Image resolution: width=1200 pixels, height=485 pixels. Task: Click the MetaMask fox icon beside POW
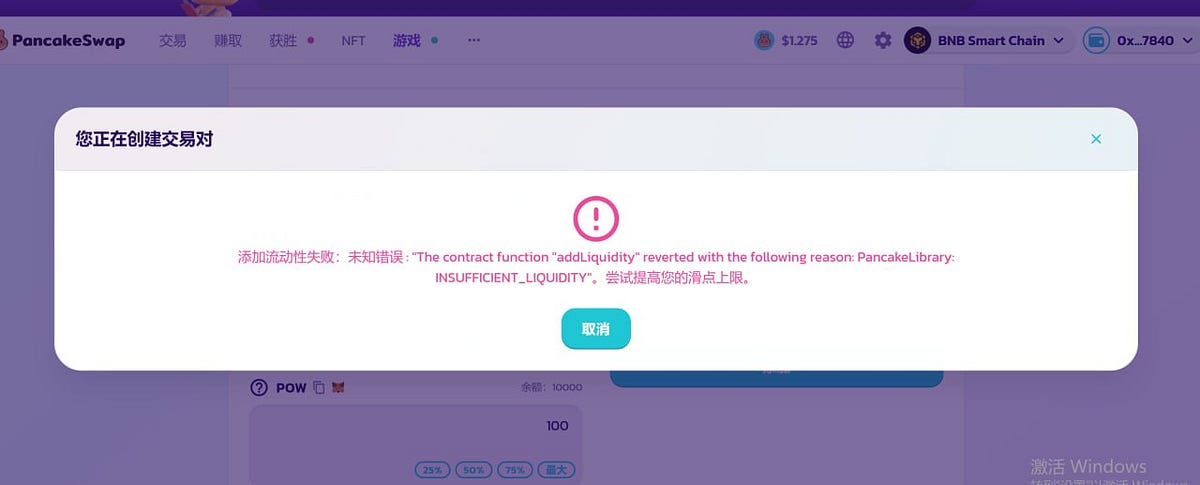338,387
